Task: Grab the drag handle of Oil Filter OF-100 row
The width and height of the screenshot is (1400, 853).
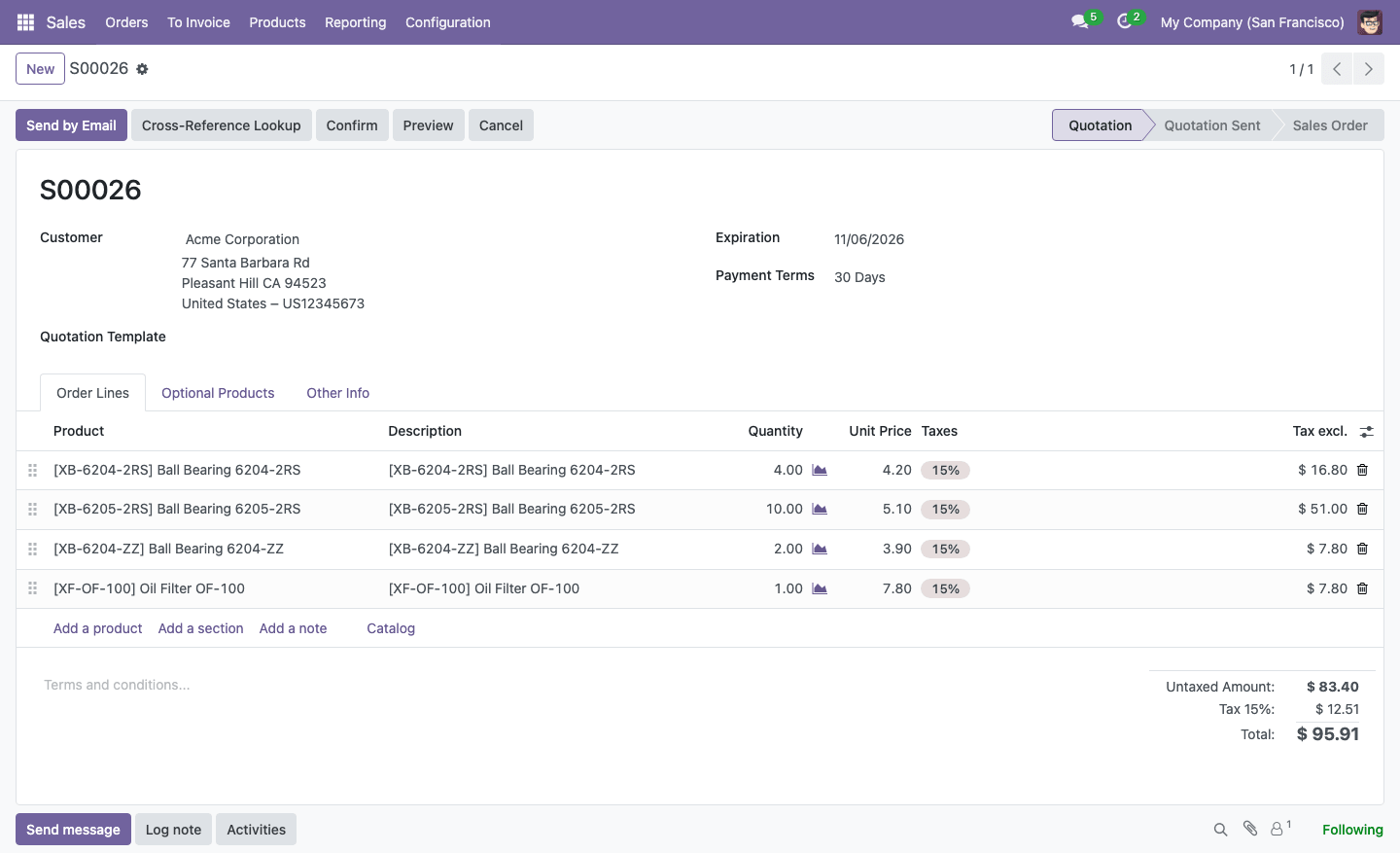Action: [32, 588]
